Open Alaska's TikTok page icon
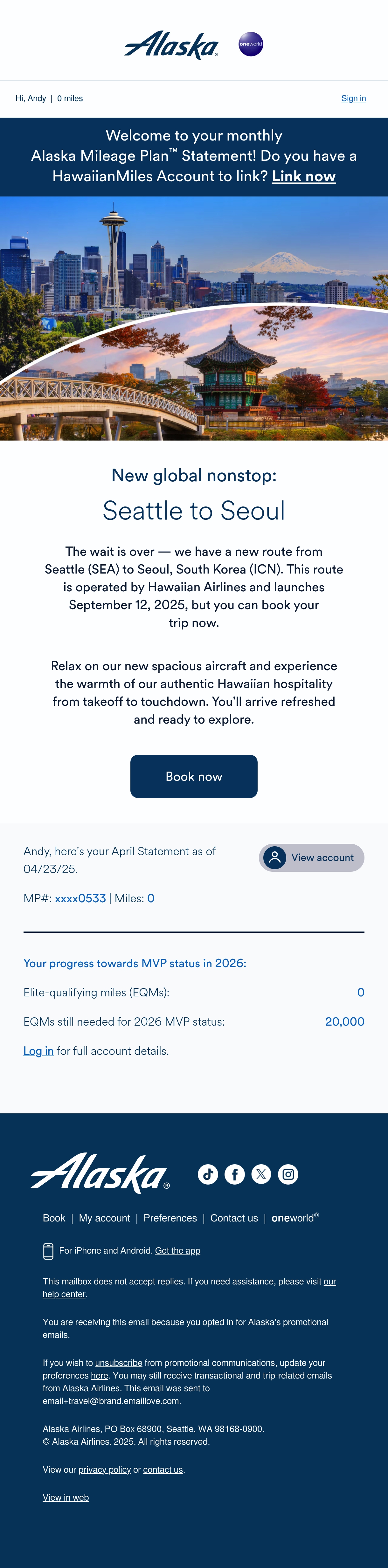This screenshot has width=388, height=1568. pyautogui.click(x=208, y=1173)
